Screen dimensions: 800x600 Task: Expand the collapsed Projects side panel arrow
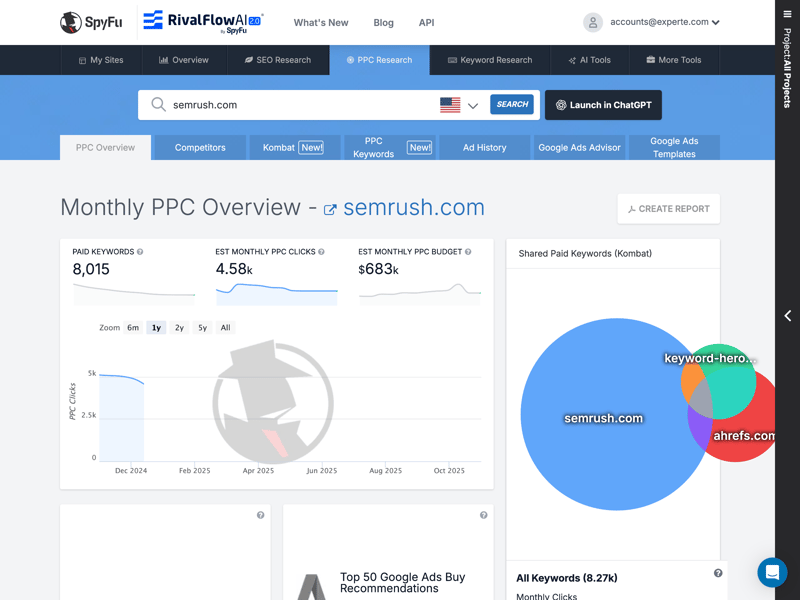pyautogui.click(x=787, y=316)
